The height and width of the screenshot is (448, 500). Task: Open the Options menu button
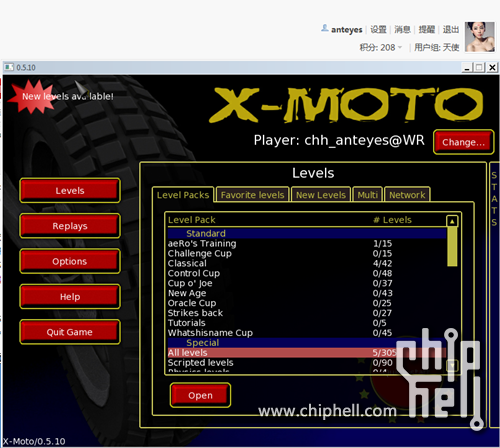(x=70, y=261)
